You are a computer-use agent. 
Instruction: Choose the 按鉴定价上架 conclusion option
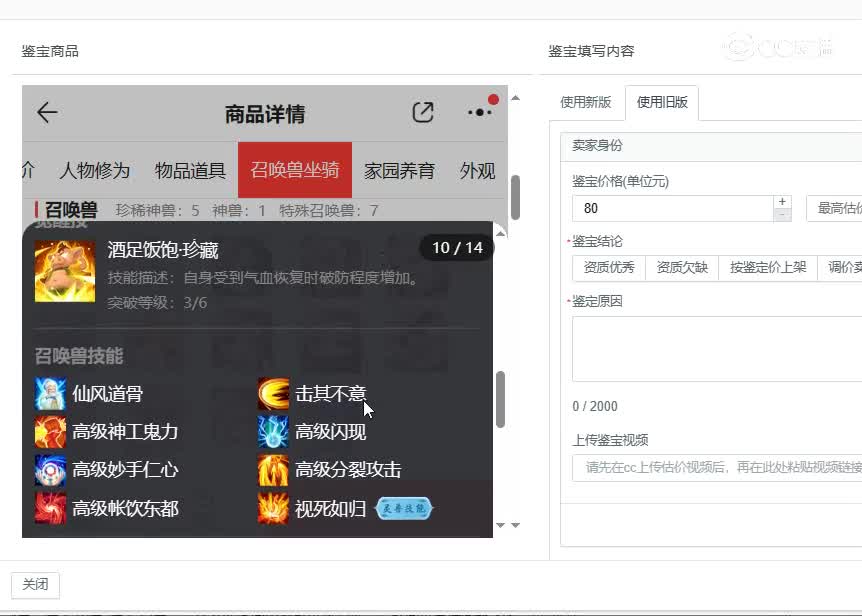coord(768,268)
